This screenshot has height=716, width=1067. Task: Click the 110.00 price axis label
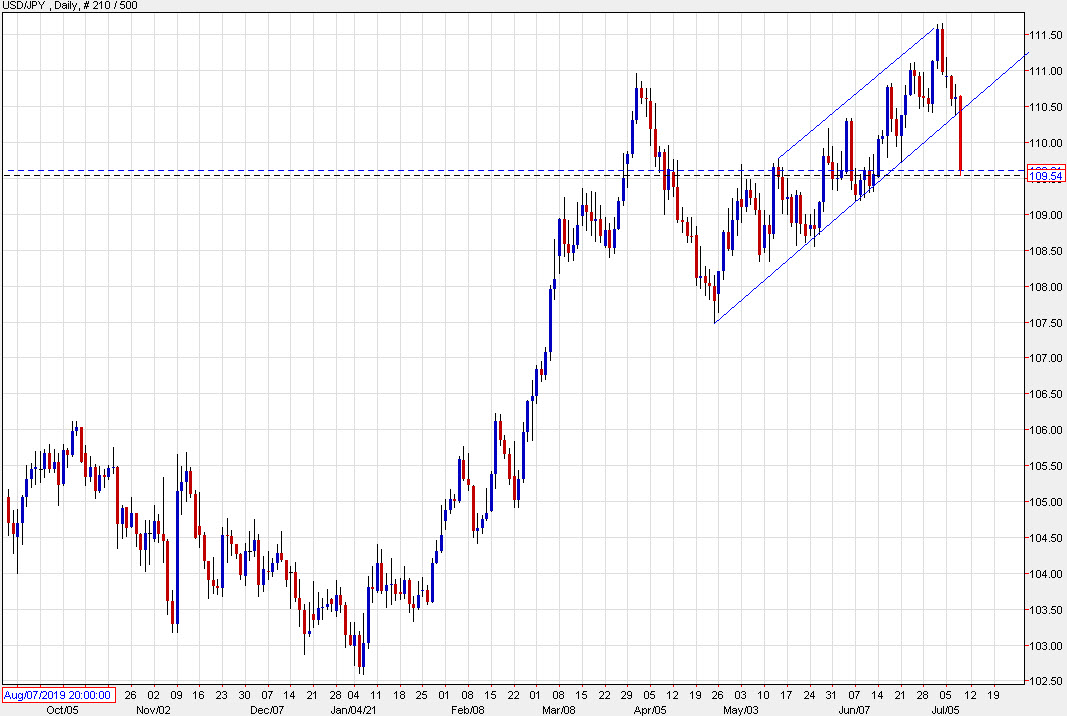[1046, 143]
